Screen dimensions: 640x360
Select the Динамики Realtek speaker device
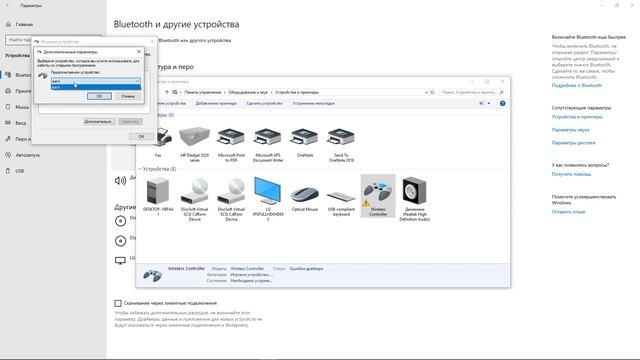pyautogui.click(x=414, y=191)
